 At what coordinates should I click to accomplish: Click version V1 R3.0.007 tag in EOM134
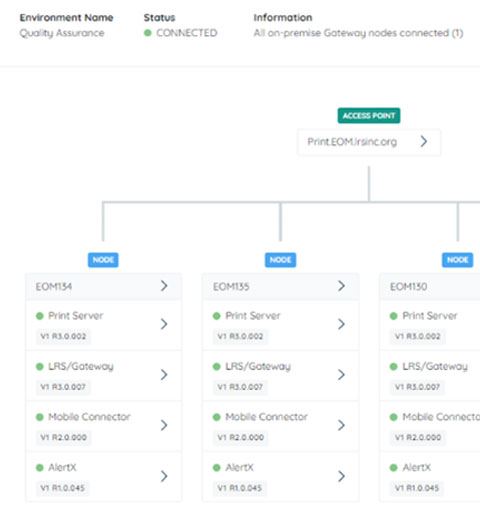pos(63,387)
